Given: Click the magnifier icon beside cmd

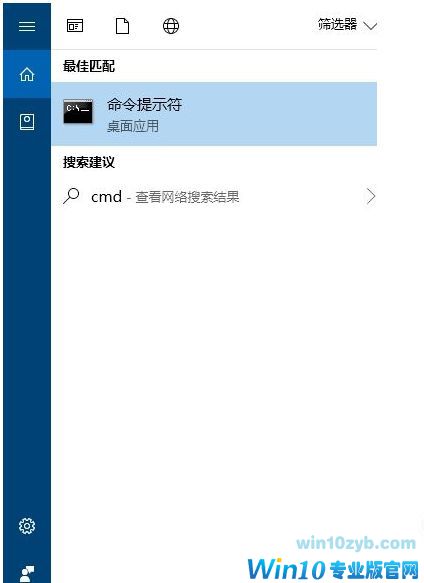Looking at the screenshot, I should (x=71, y=196).
